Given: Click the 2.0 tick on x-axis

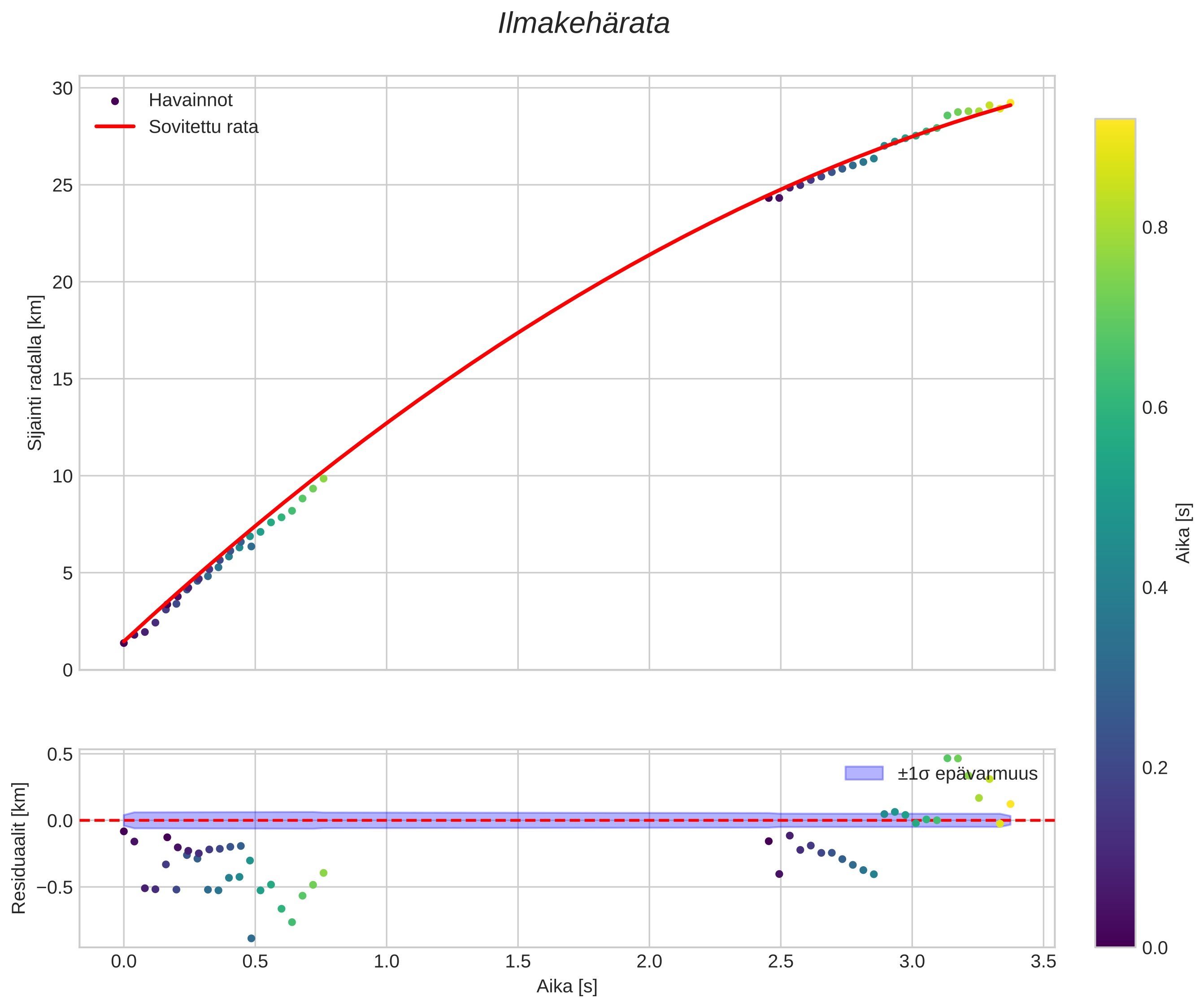Looking at the screenshot, I should 649,961.
